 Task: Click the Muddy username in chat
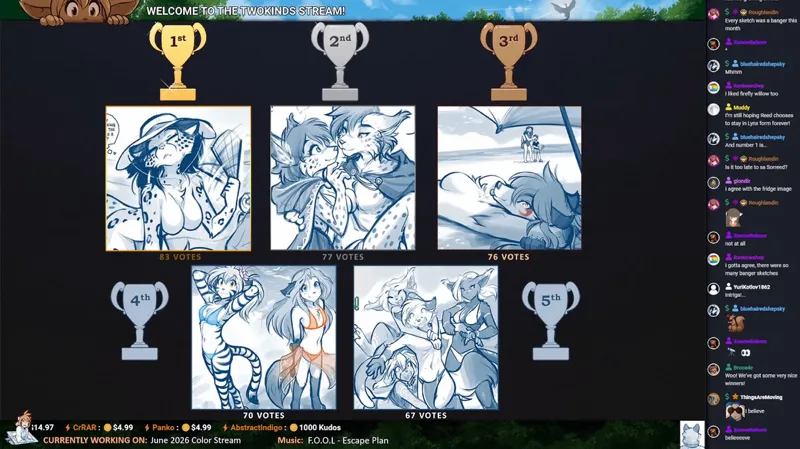[741, 108]
